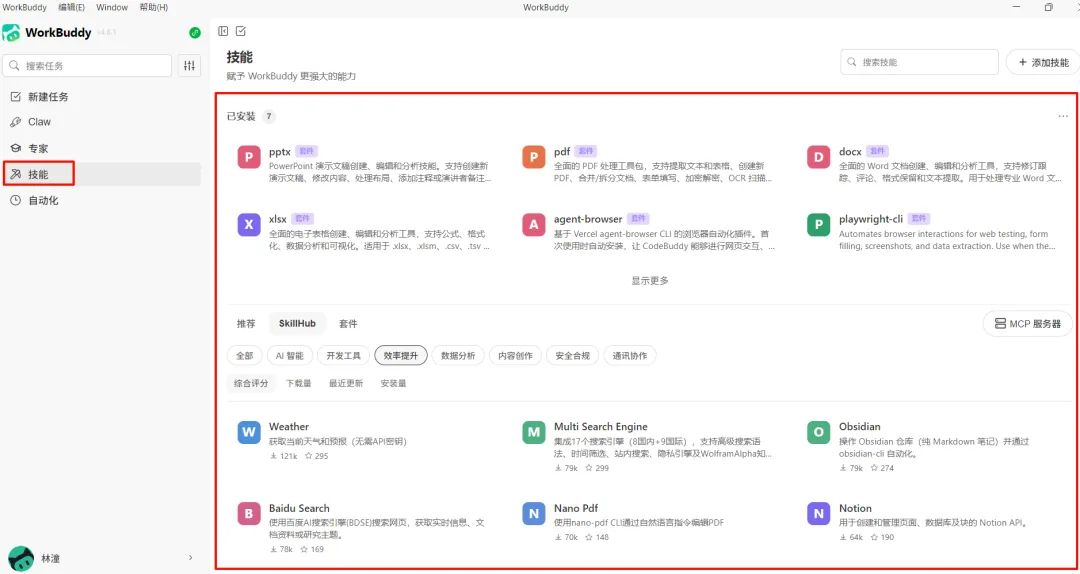This screenshot has width=1080, height=574.
Task: Open the Weather skill title
Action: tap(289, 427)
